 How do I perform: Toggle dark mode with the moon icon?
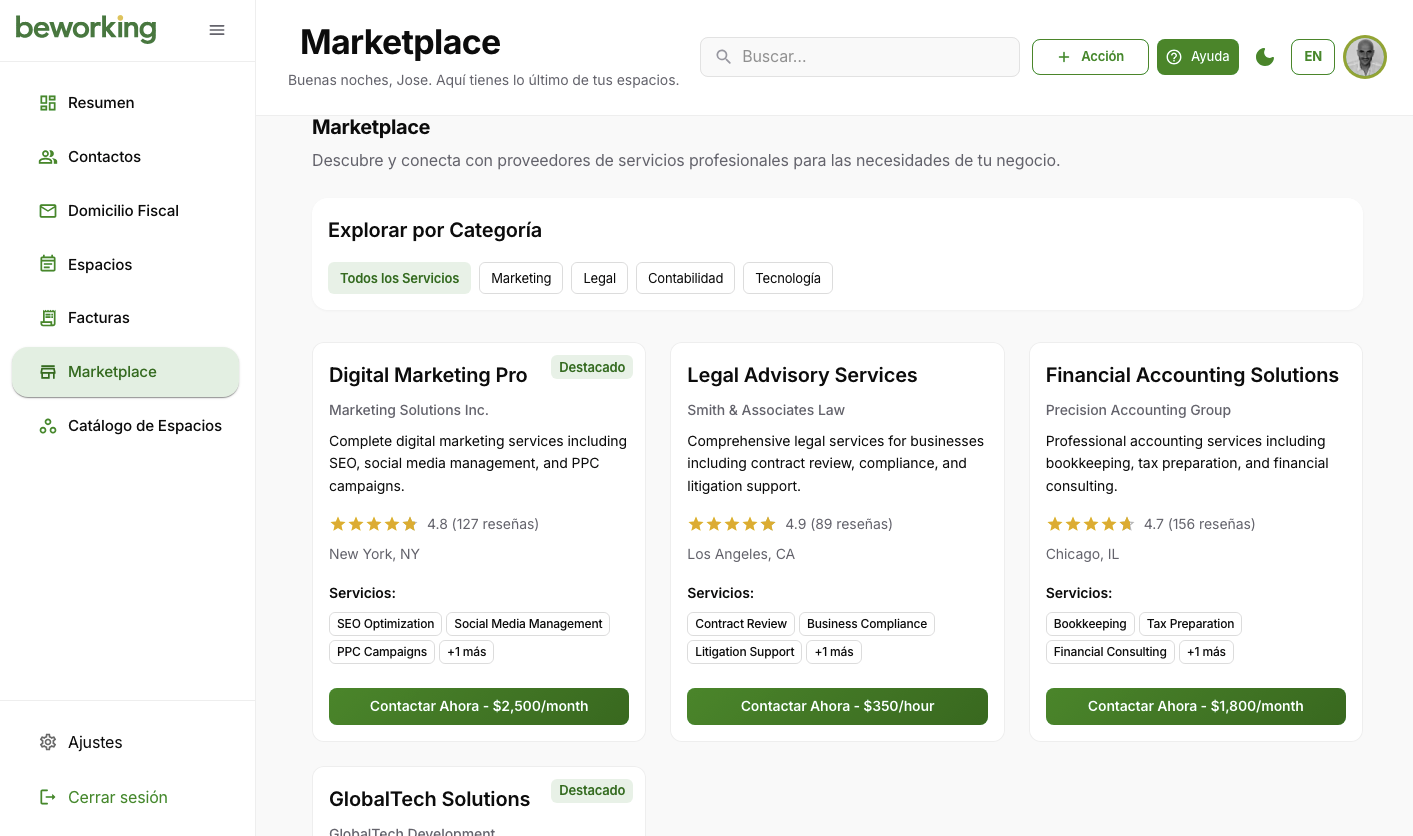pyautogui.click(x=1264, y=57)
